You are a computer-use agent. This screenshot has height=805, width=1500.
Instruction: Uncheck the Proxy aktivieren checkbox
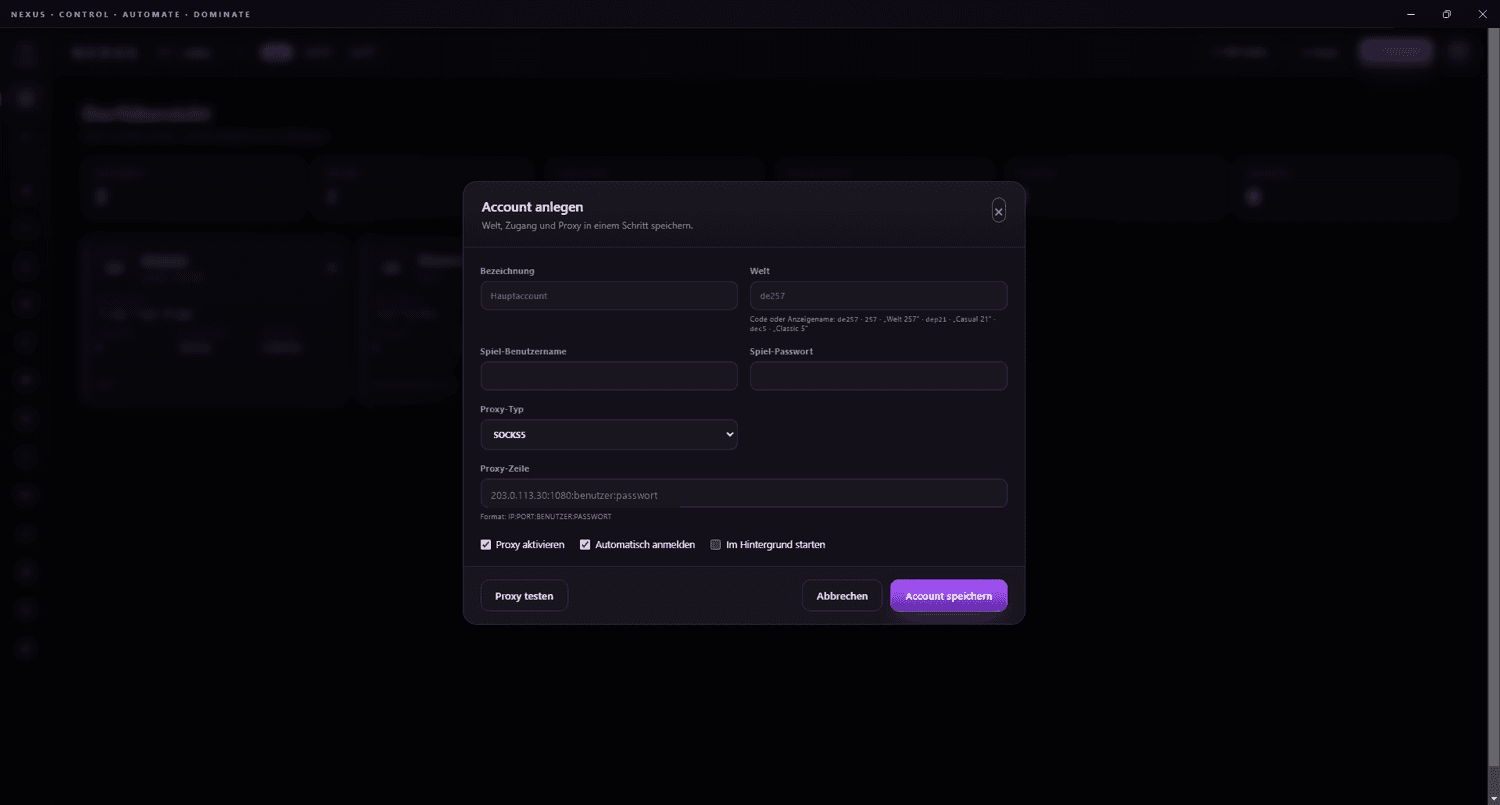486,545
